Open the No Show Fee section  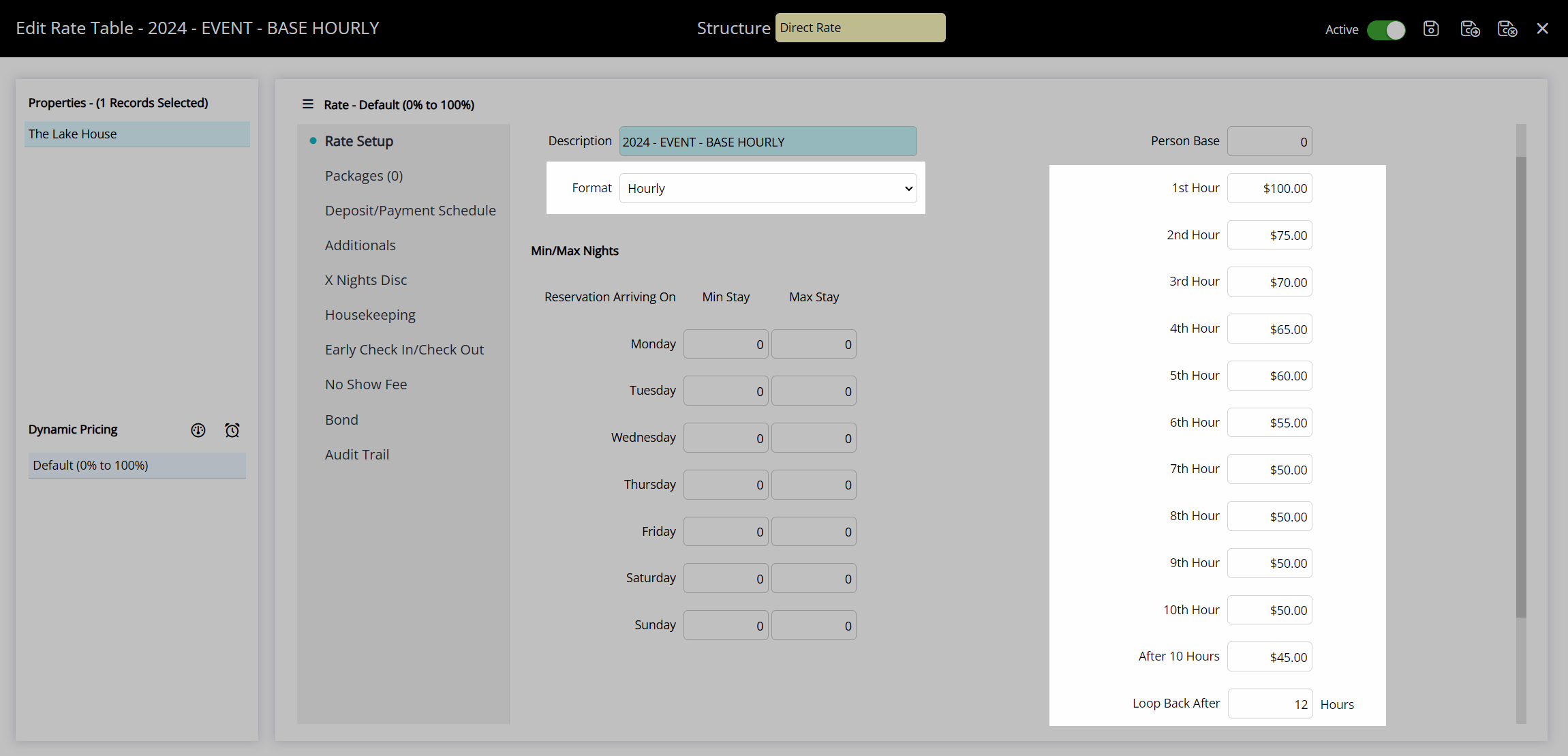[366, 384]
